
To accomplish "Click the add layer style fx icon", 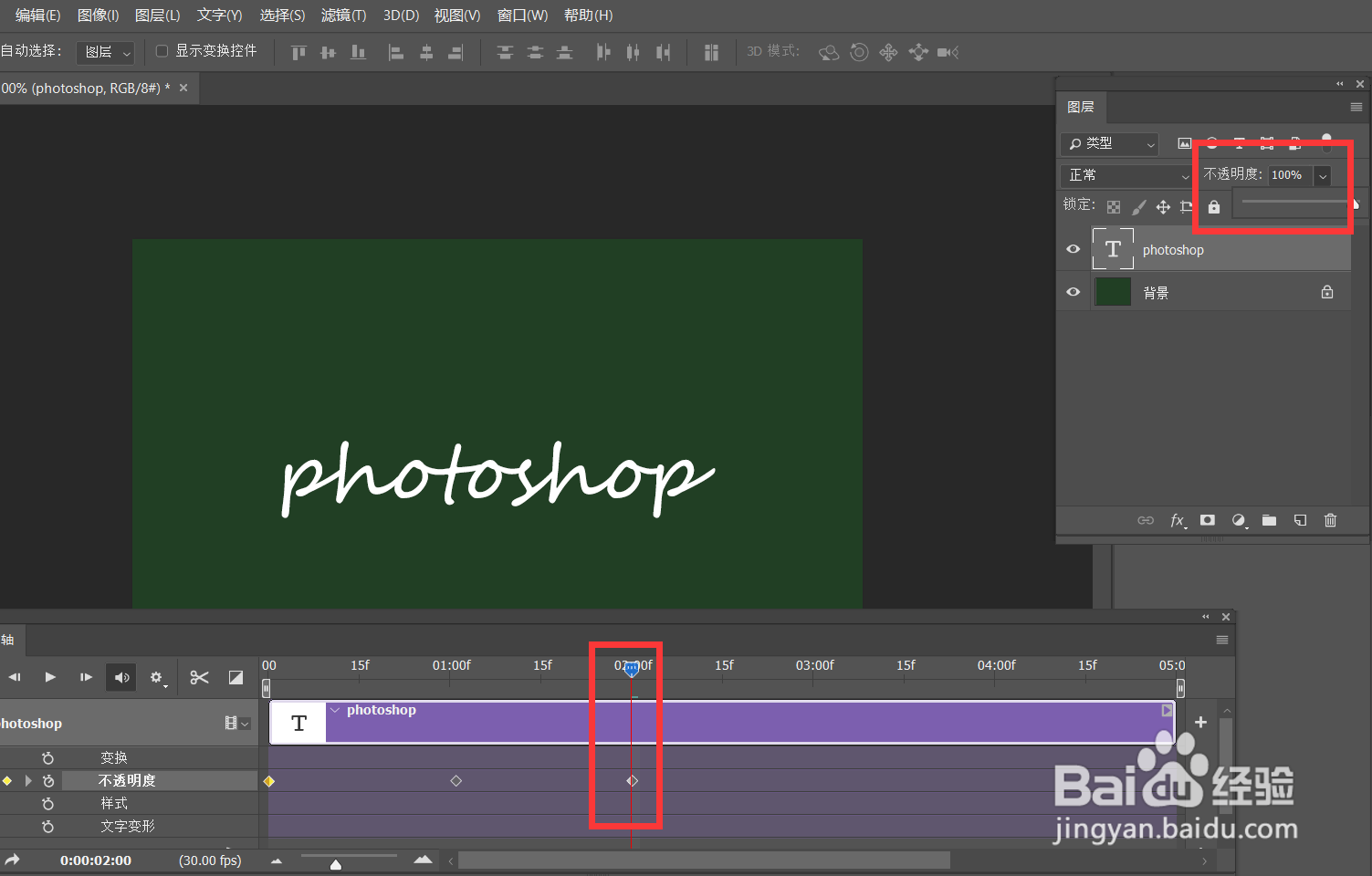I will pos(1178,520).
